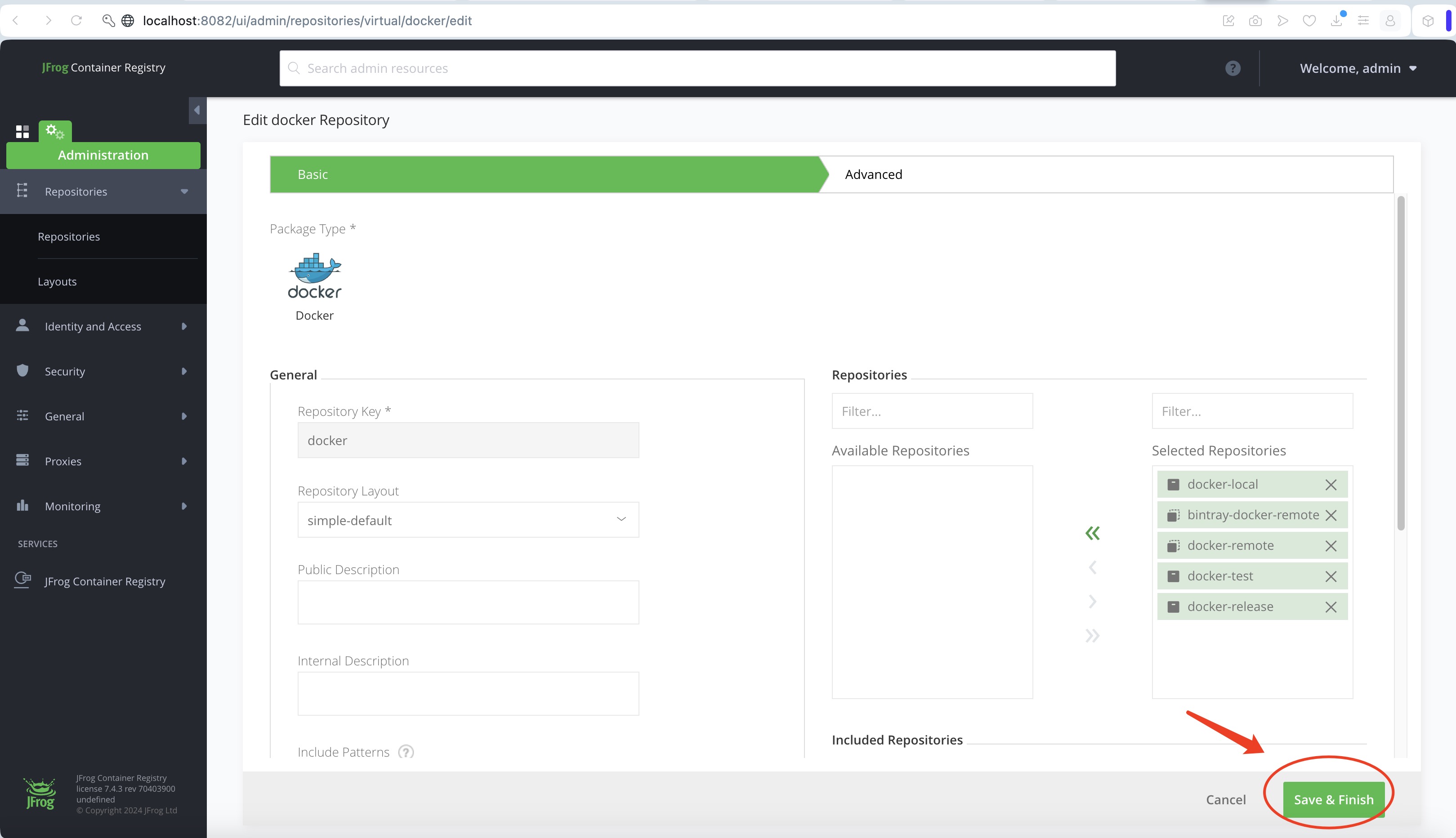Open browser settings sliders icon
This screenshot has width=1456, height=838.
pyautogui.click(x=1363, y=21)
